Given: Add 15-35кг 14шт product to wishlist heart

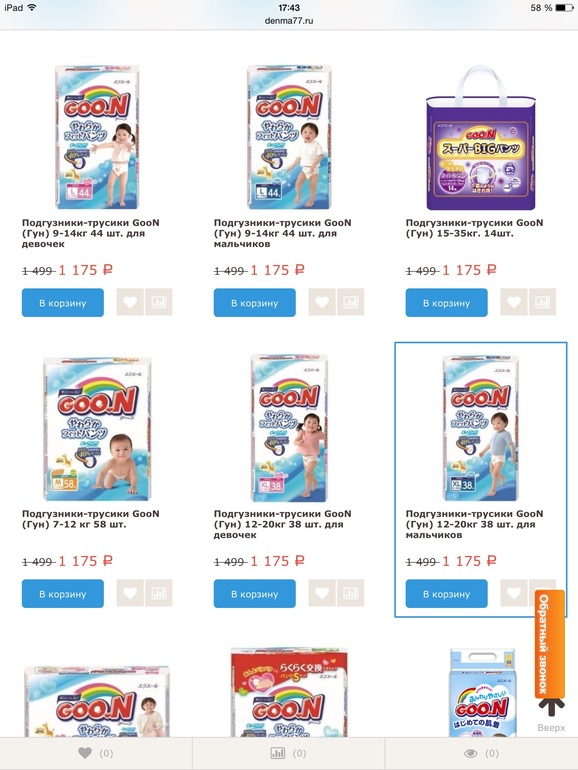Looking at the screenshot, I should (514, 302).
